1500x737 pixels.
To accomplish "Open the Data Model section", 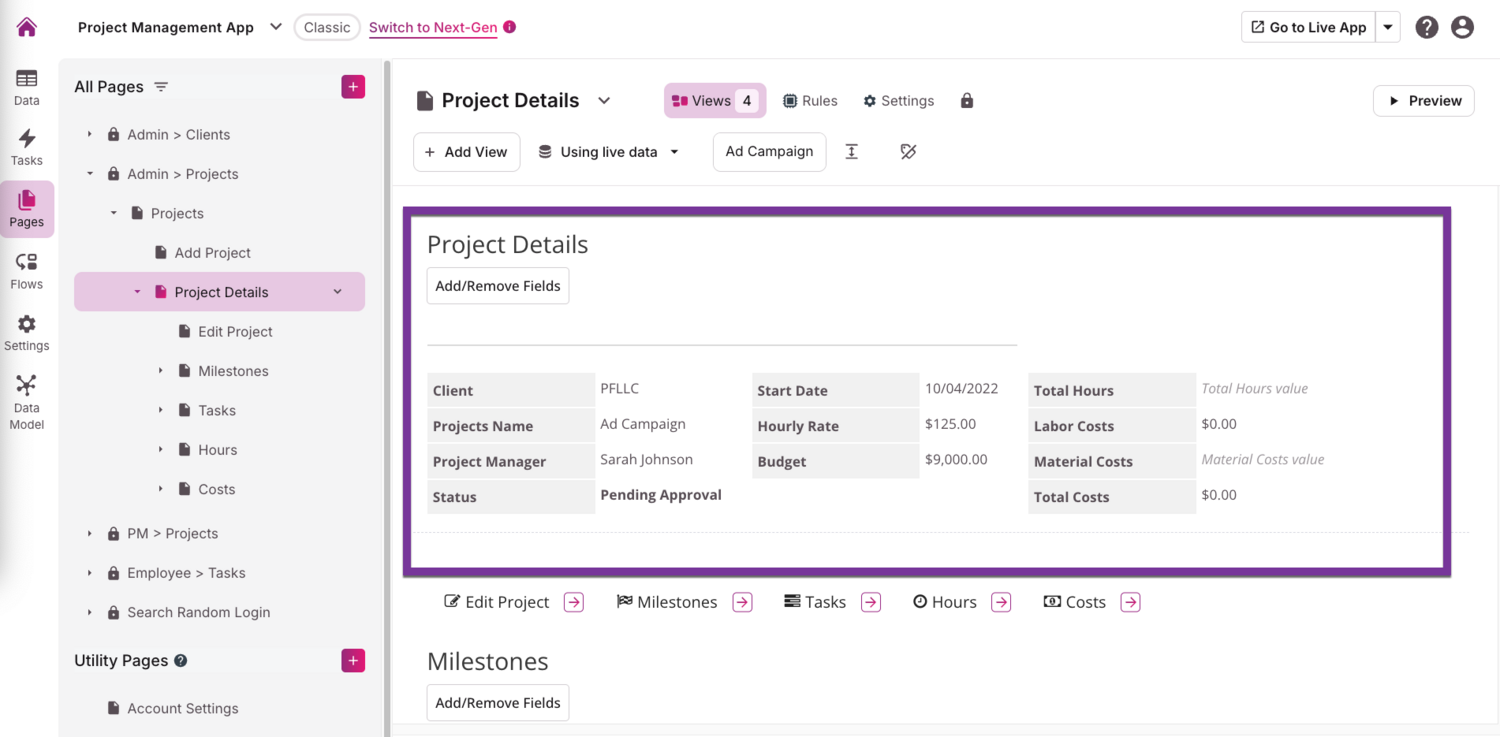I will click(x=27, y=401).
